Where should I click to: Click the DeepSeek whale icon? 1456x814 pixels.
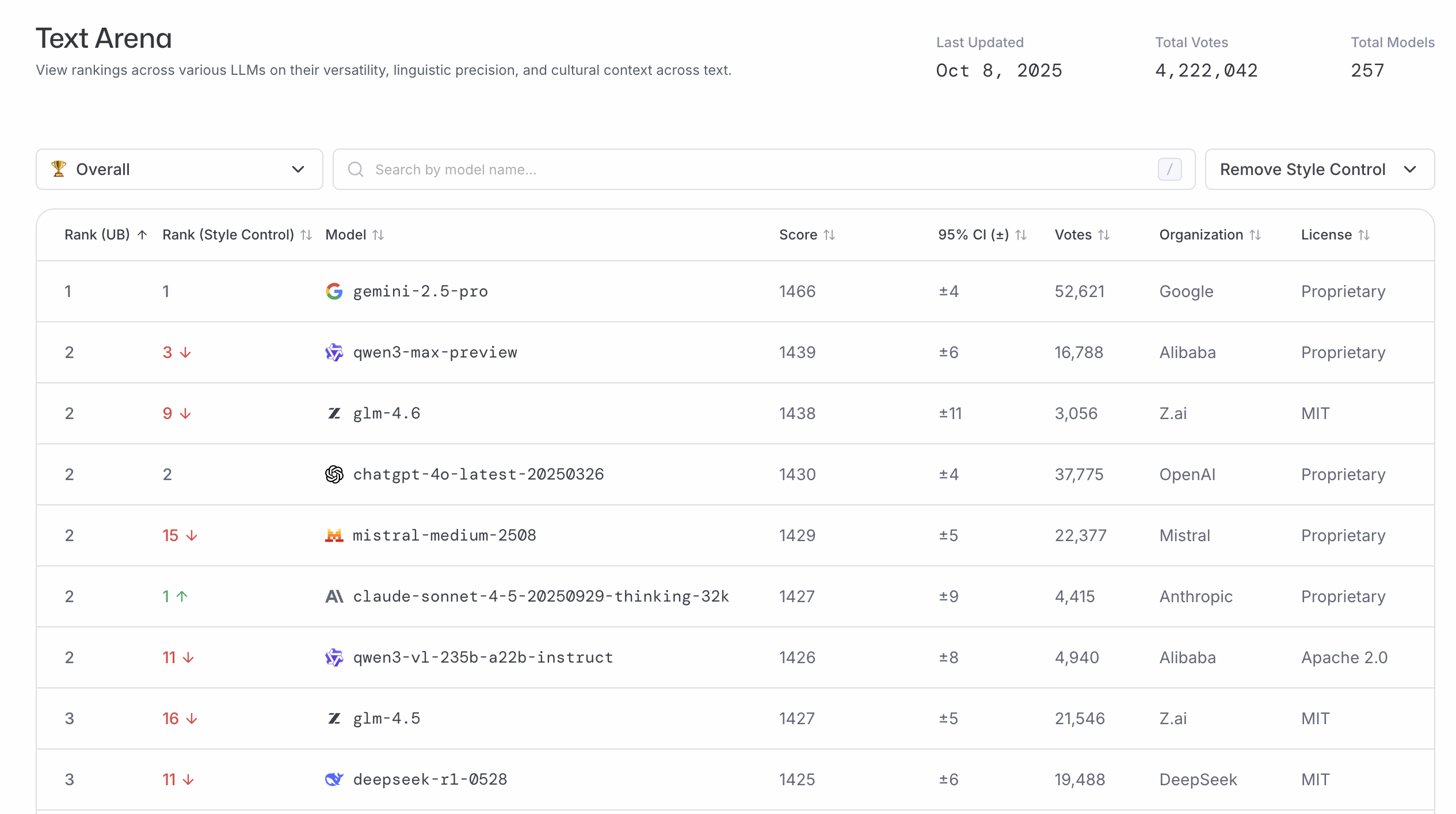[x=334, y=779]
